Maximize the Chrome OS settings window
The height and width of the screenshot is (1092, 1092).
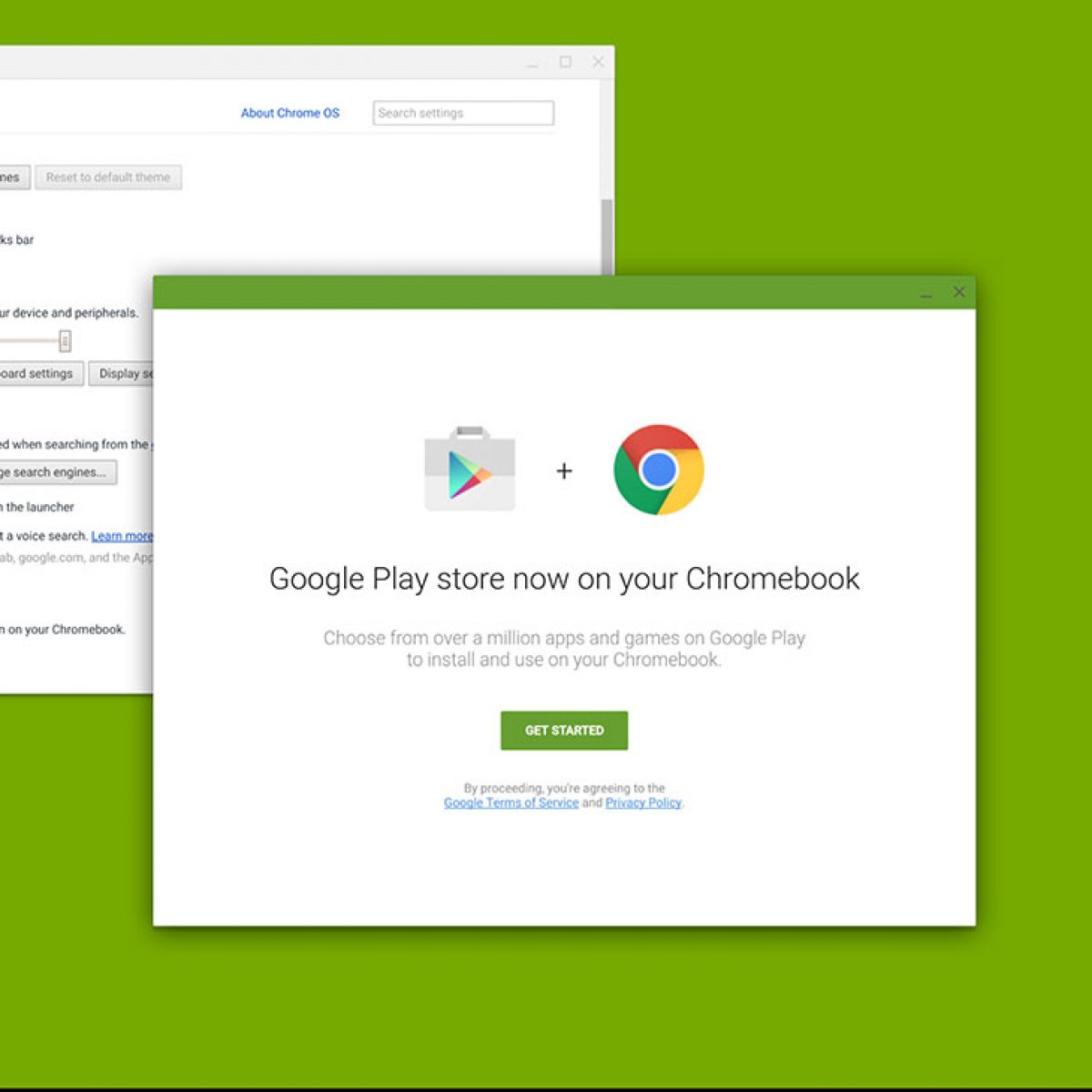[565, 62]
